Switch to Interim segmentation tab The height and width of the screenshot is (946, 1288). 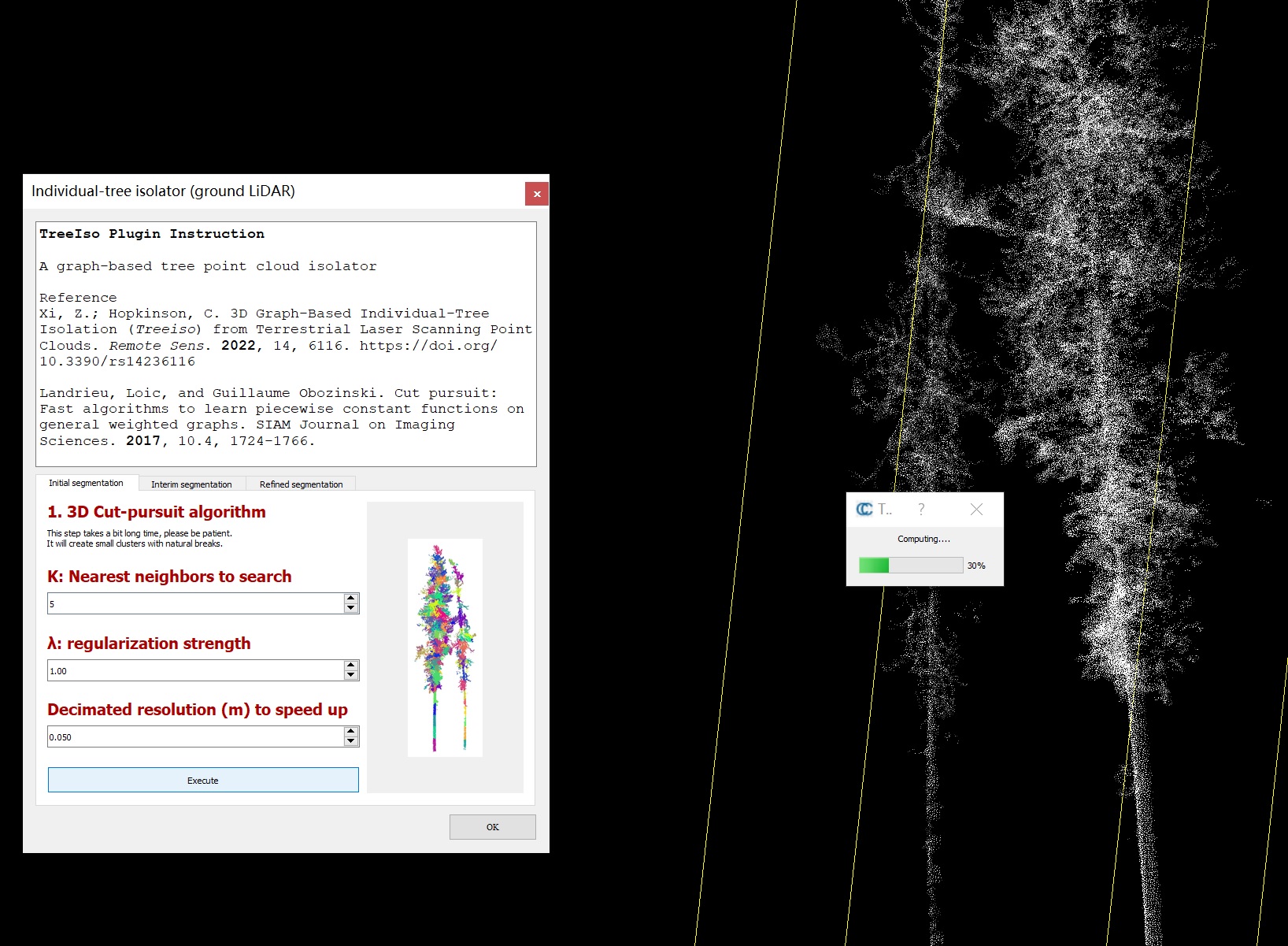(x=191, y=484)
